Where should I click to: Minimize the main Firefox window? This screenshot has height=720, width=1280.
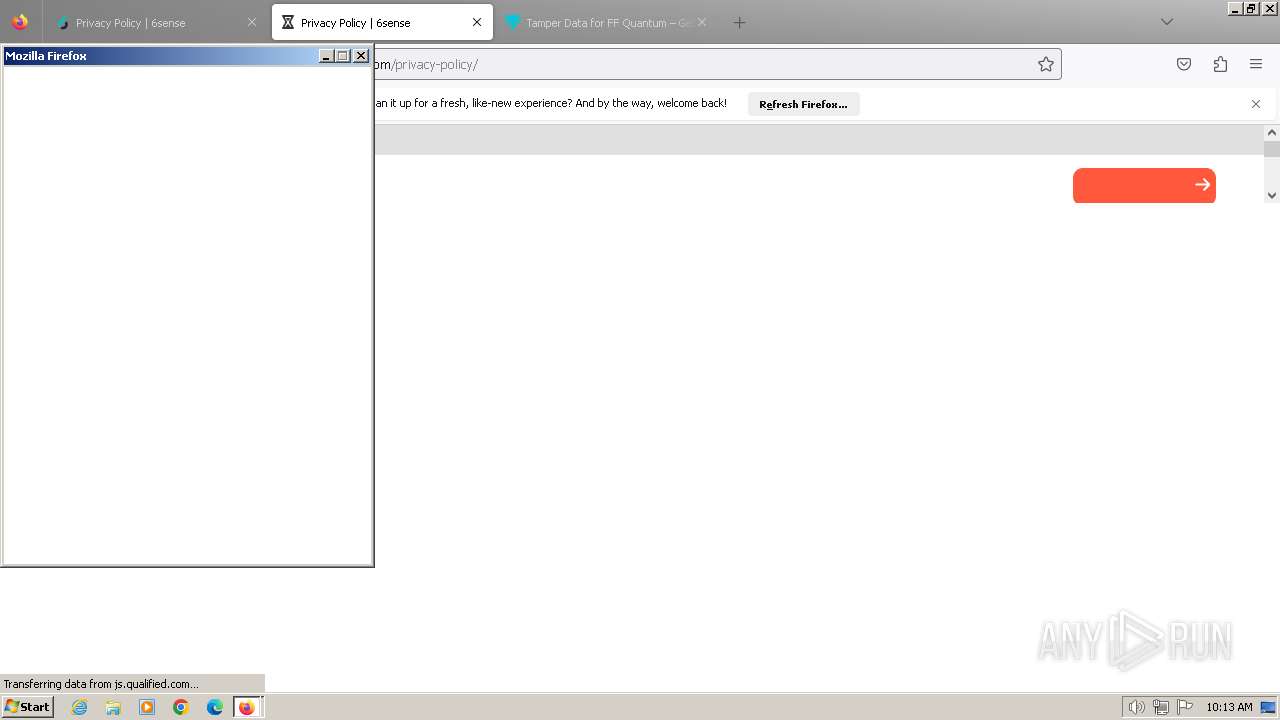coord(1235,8)
